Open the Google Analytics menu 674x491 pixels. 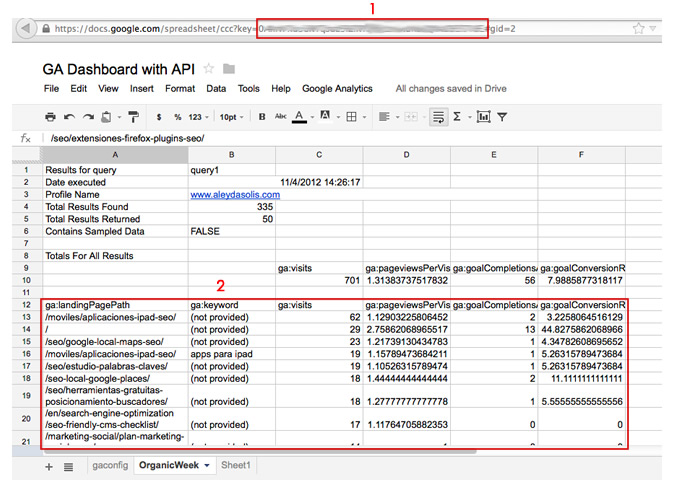tap(337, 89)
